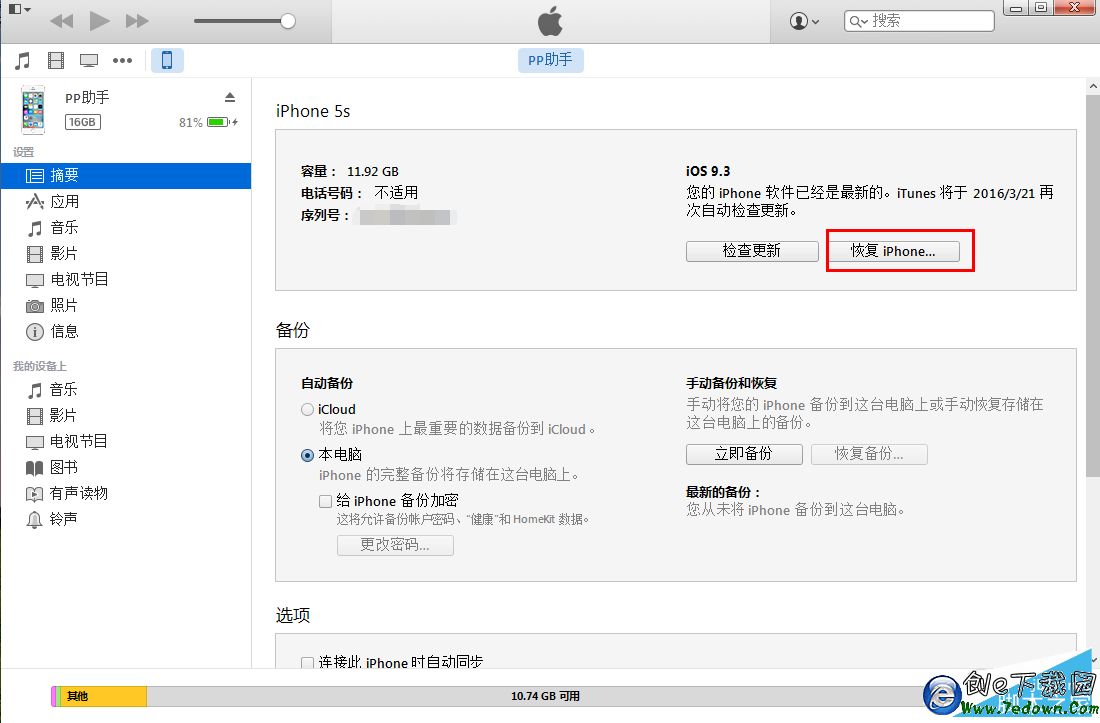
Task: Open the more libraries ellipsis menu
Action: click(122, 60)
